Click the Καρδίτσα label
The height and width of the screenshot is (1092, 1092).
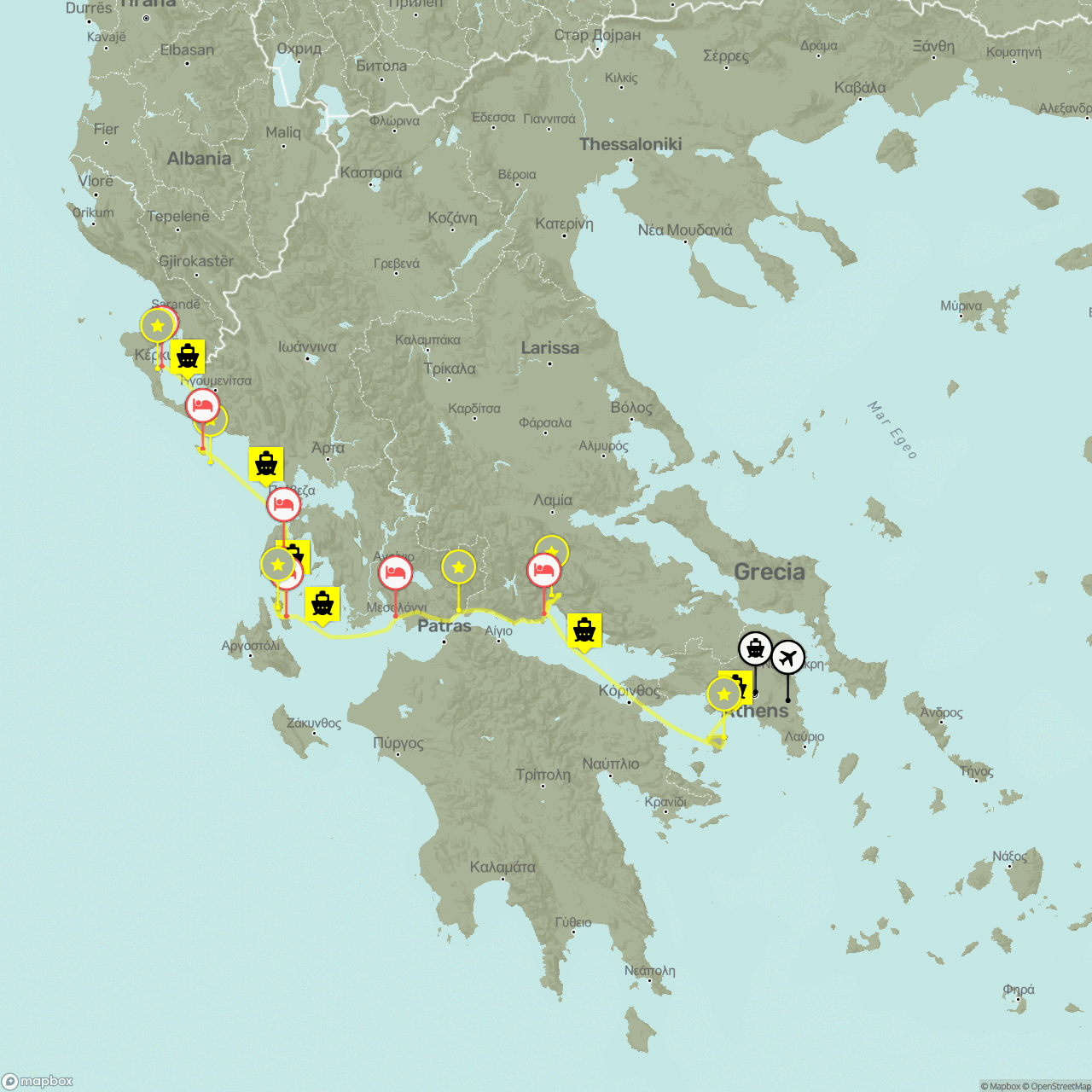(x=474, y=409)
